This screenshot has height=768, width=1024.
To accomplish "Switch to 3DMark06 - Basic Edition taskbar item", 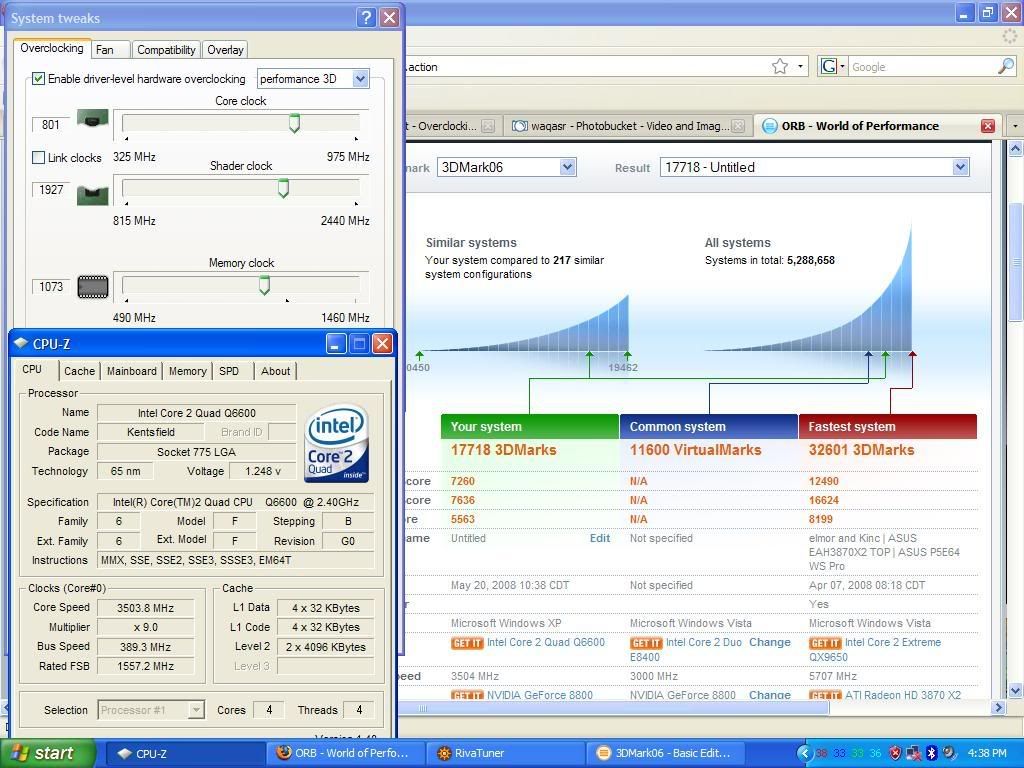I will click(667, 754).
